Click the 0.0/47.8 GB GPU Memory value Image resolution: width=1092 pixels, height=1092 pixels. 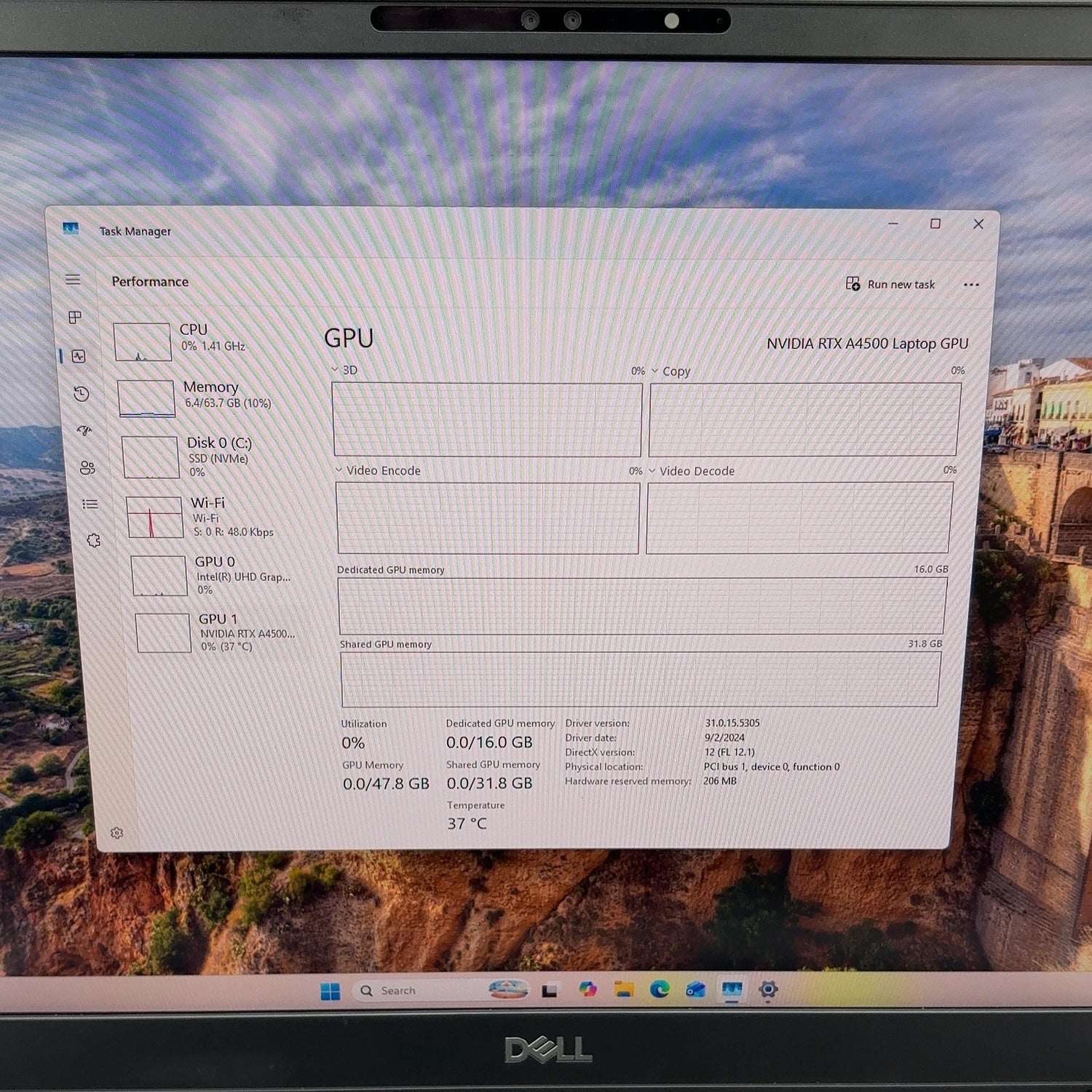point(386,784)
